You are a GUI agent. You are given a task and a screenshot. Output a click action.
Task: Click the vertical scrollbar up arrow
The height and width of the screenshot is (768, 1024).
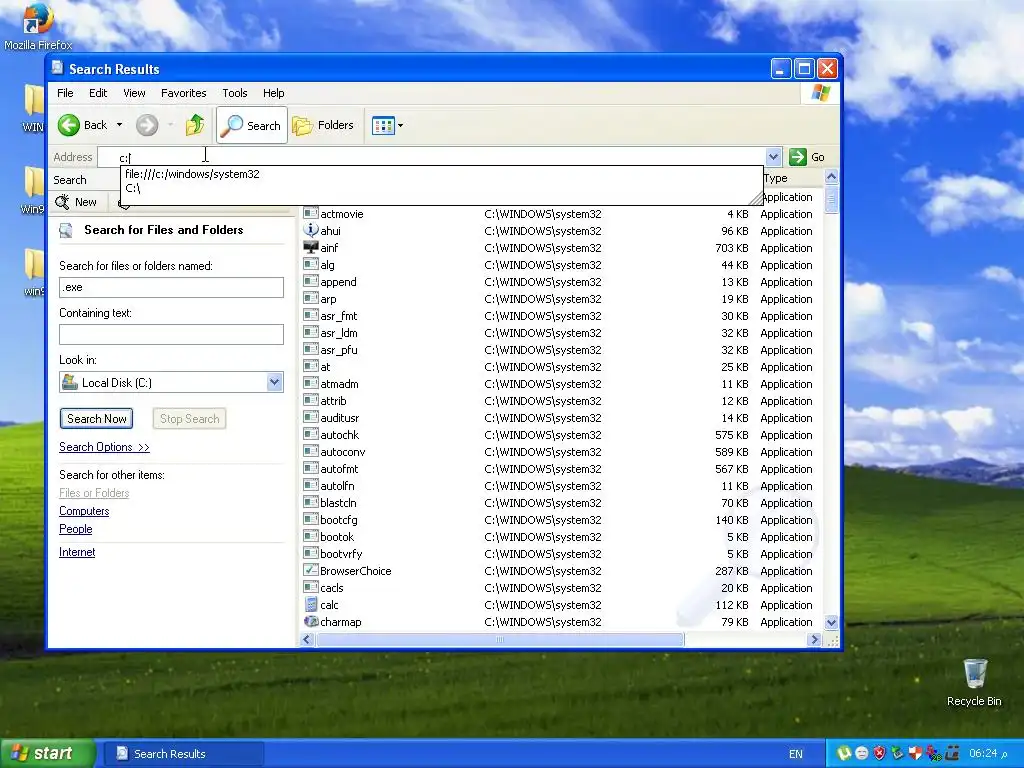pos(831,176)
